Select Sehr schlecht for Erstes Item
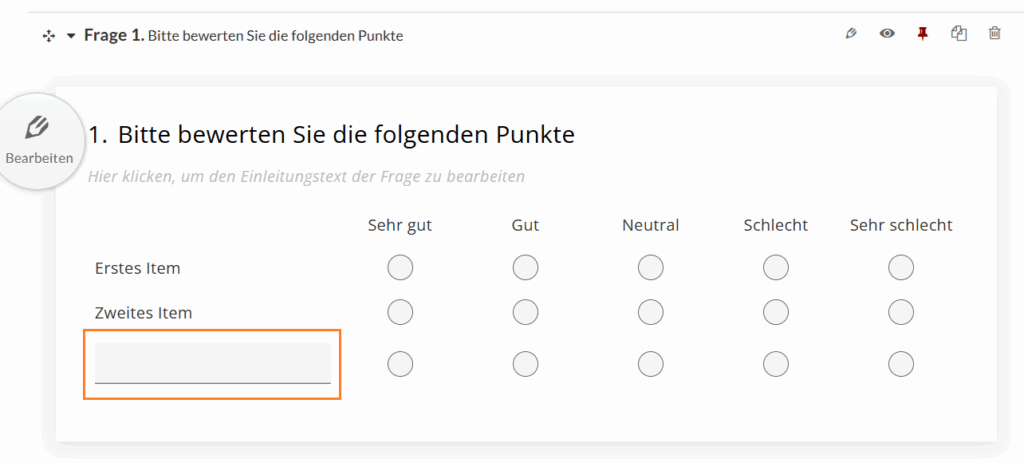Viewport: 1024px width, 463px height. [901, 268]
